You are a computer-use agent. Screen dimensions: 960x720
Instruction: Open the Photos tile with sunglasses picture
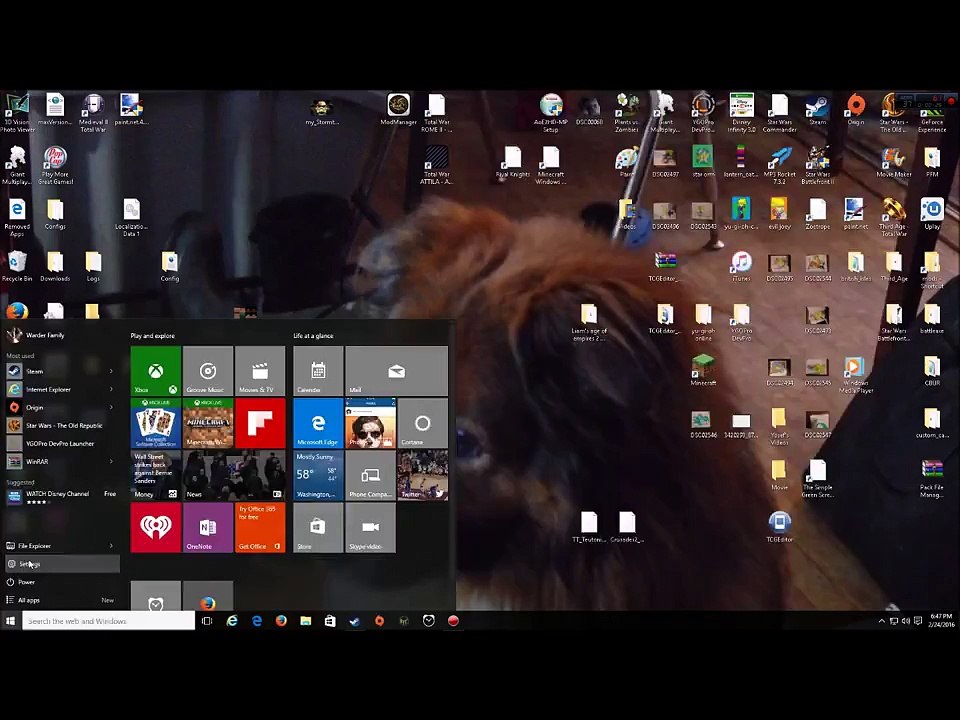[370, 423]
